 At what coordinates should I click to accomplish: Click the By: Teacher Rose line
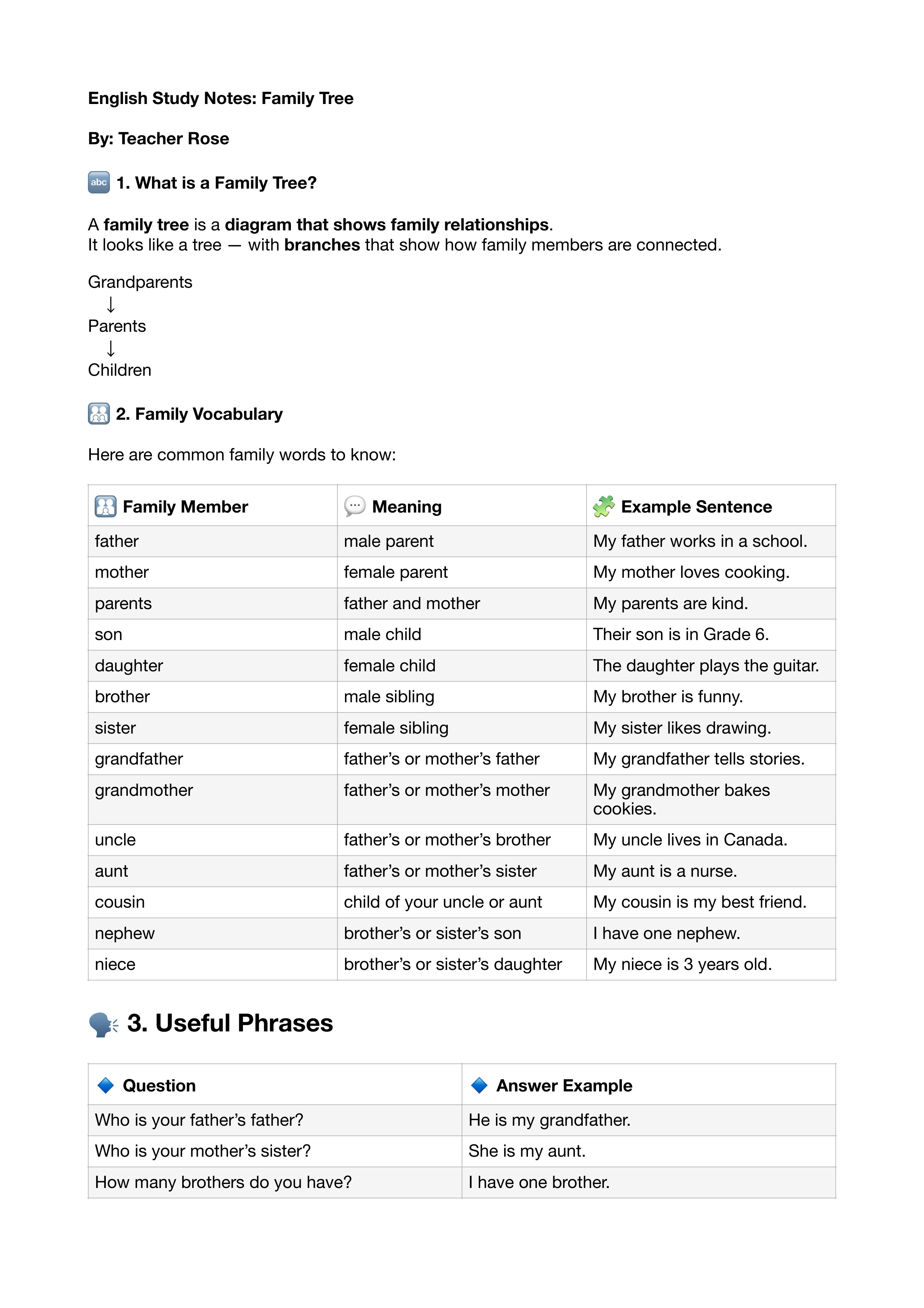(158, 138)
